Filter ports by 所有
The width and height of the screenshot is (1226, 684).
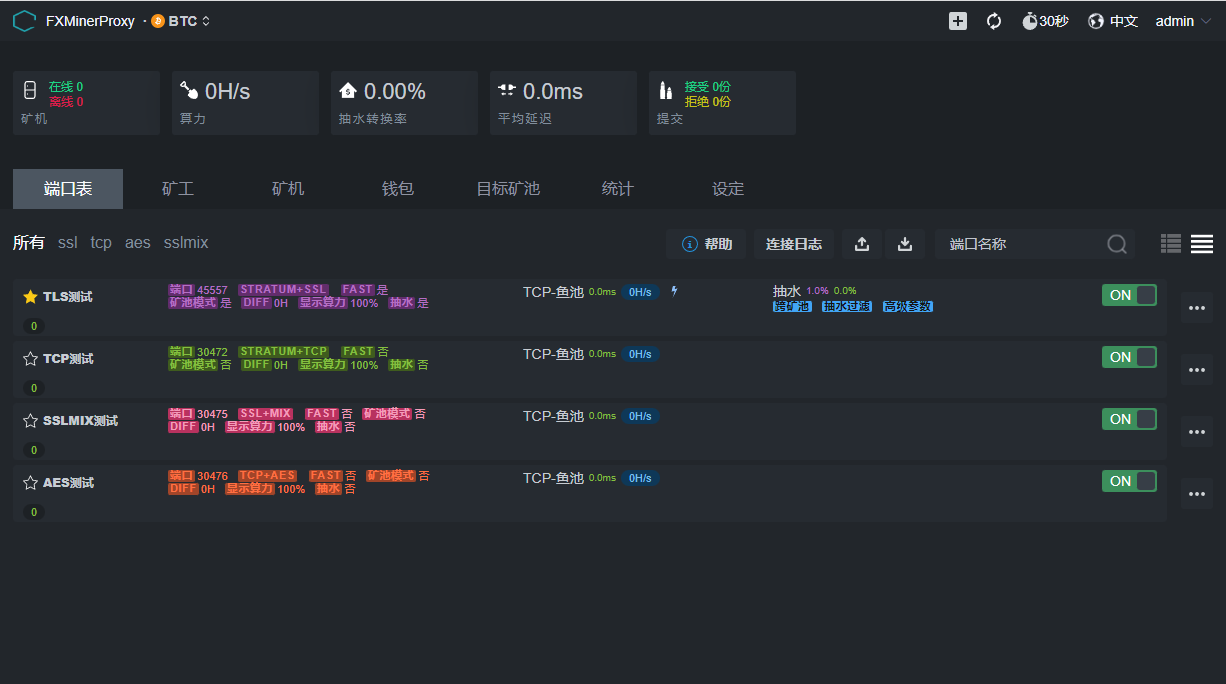(29, 243)
